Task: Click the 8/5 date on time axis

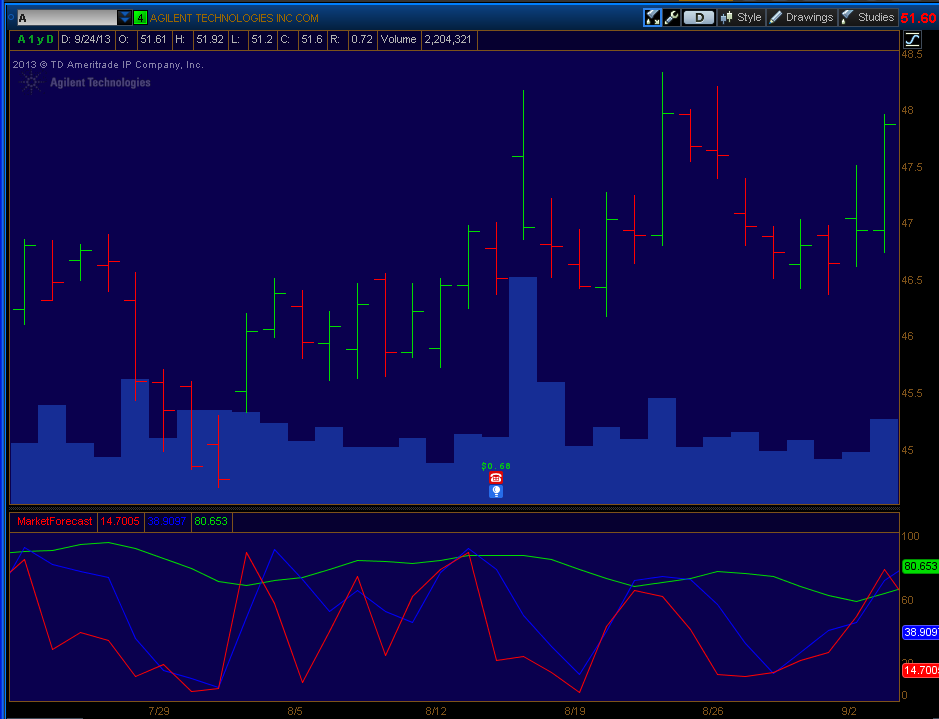Action: click(295, 711)
